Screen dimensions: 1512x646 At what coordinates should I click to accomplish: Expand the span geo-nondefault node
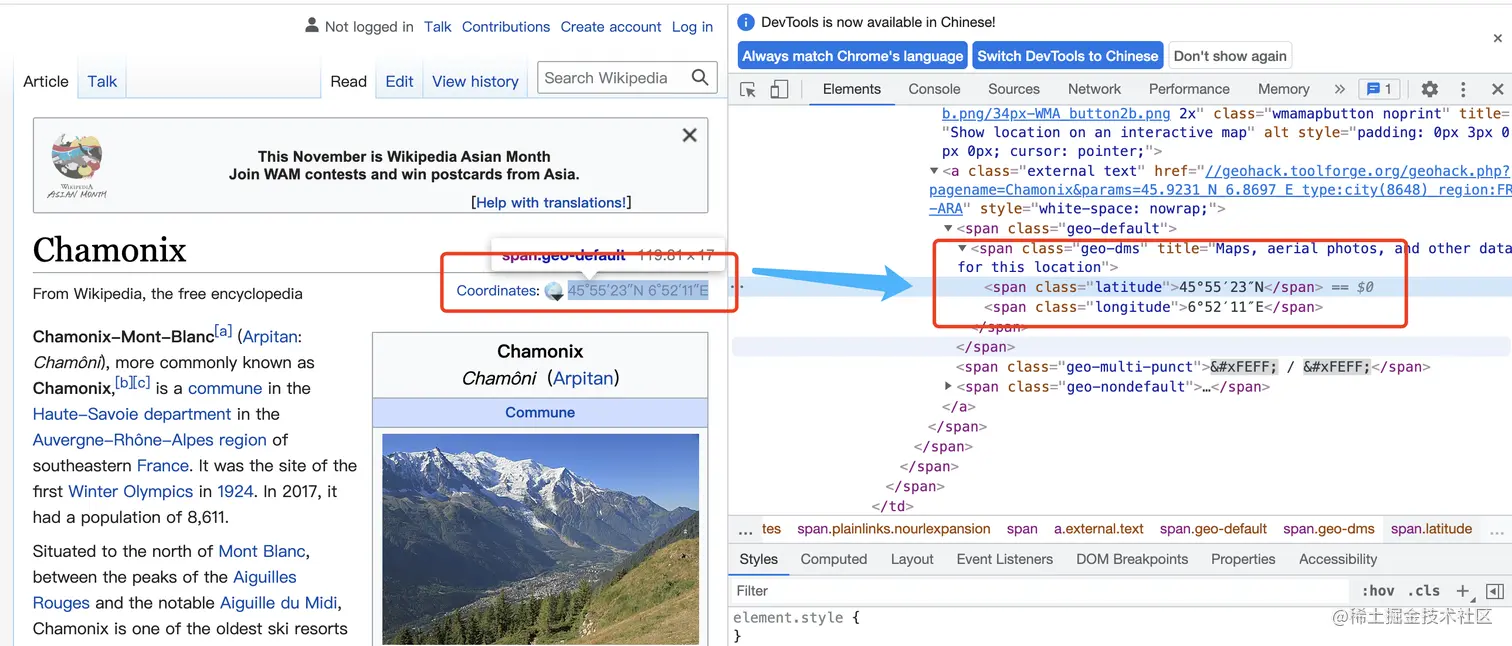pyautogui.click(x=948, y=387)
